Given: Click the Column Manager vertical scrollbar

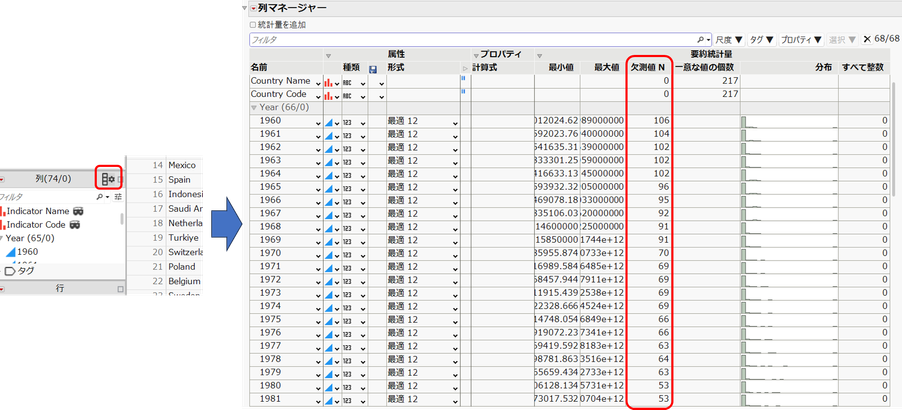Looking at the screenshot, I should pyautogui.click(x=893, y=138).
